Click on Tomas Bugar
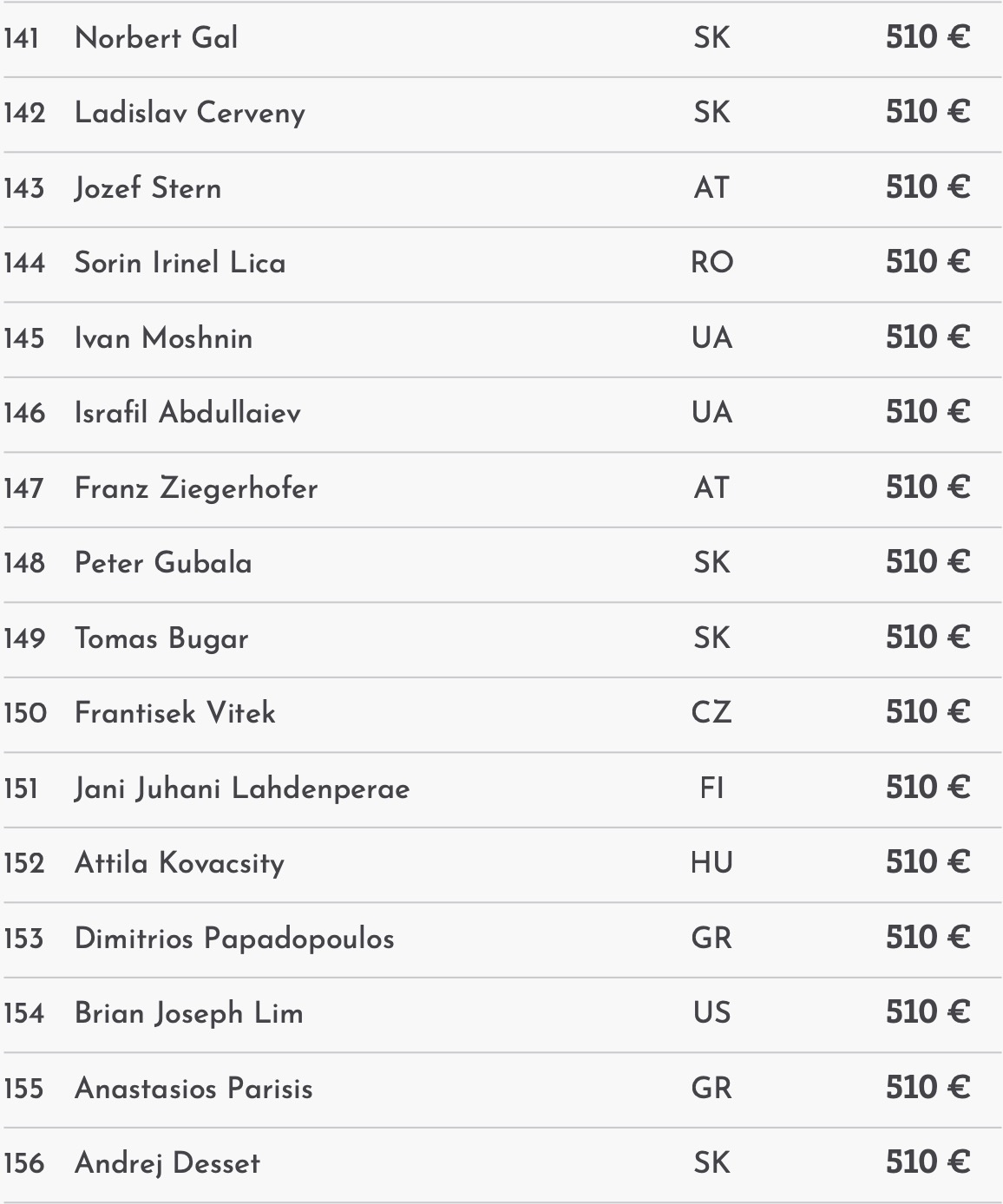The height and width of the screenshot is (1204, 1003). [161, 638]
